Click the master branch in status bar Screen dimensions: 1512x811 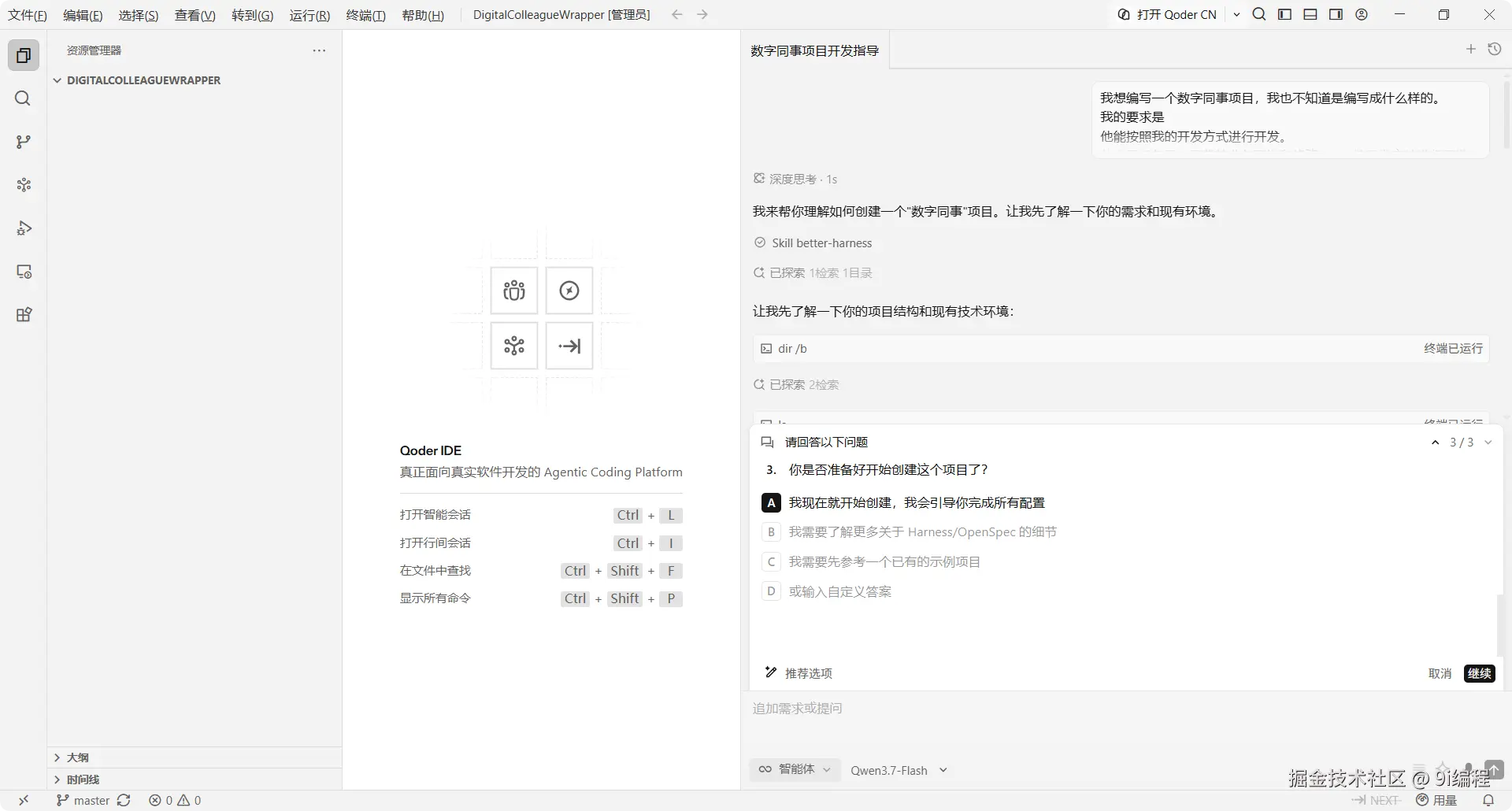pyautogui.click(x=83, y=800)
